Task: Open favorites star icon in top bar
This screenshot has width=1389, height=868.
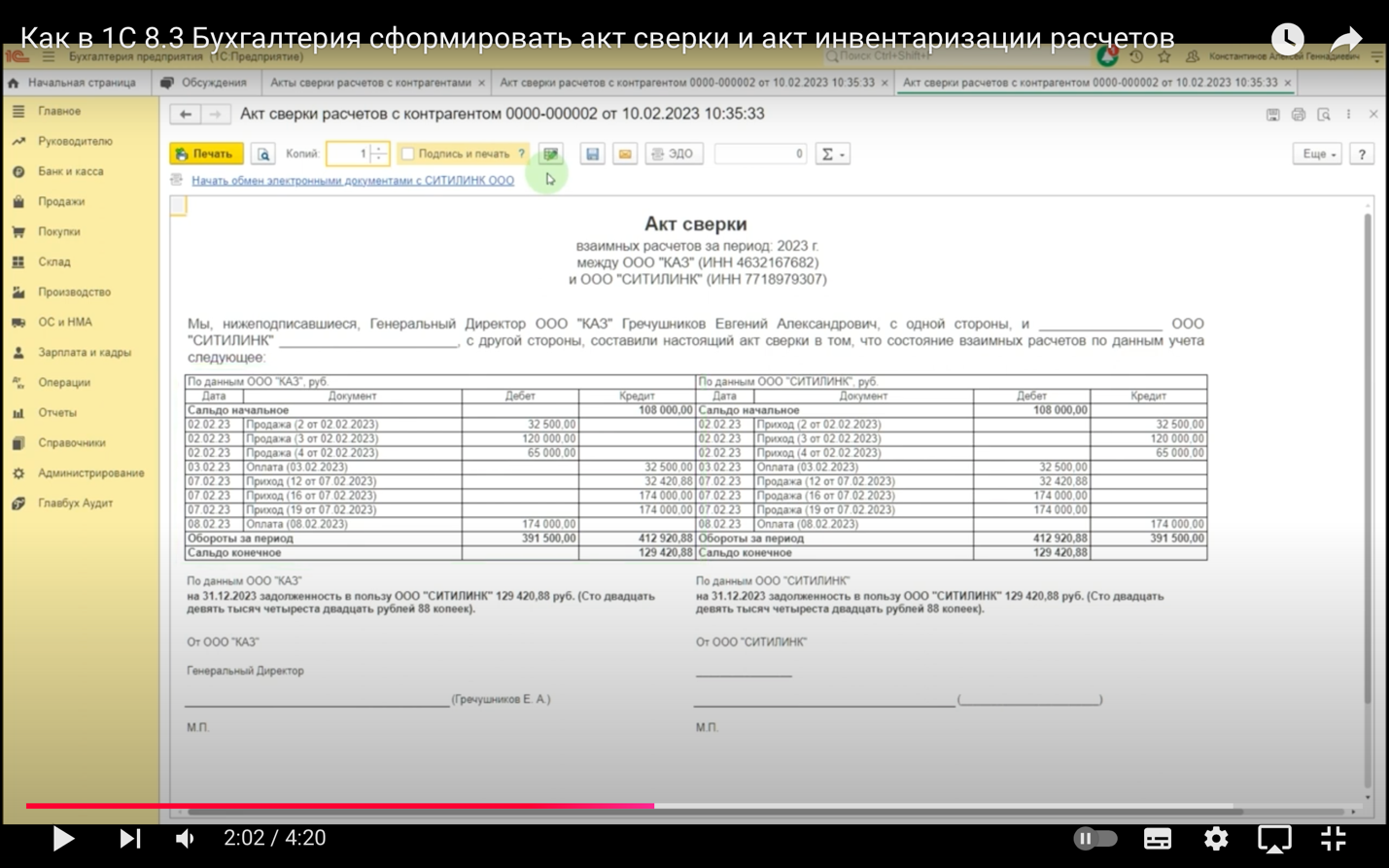Action: tap(1163, 57)
